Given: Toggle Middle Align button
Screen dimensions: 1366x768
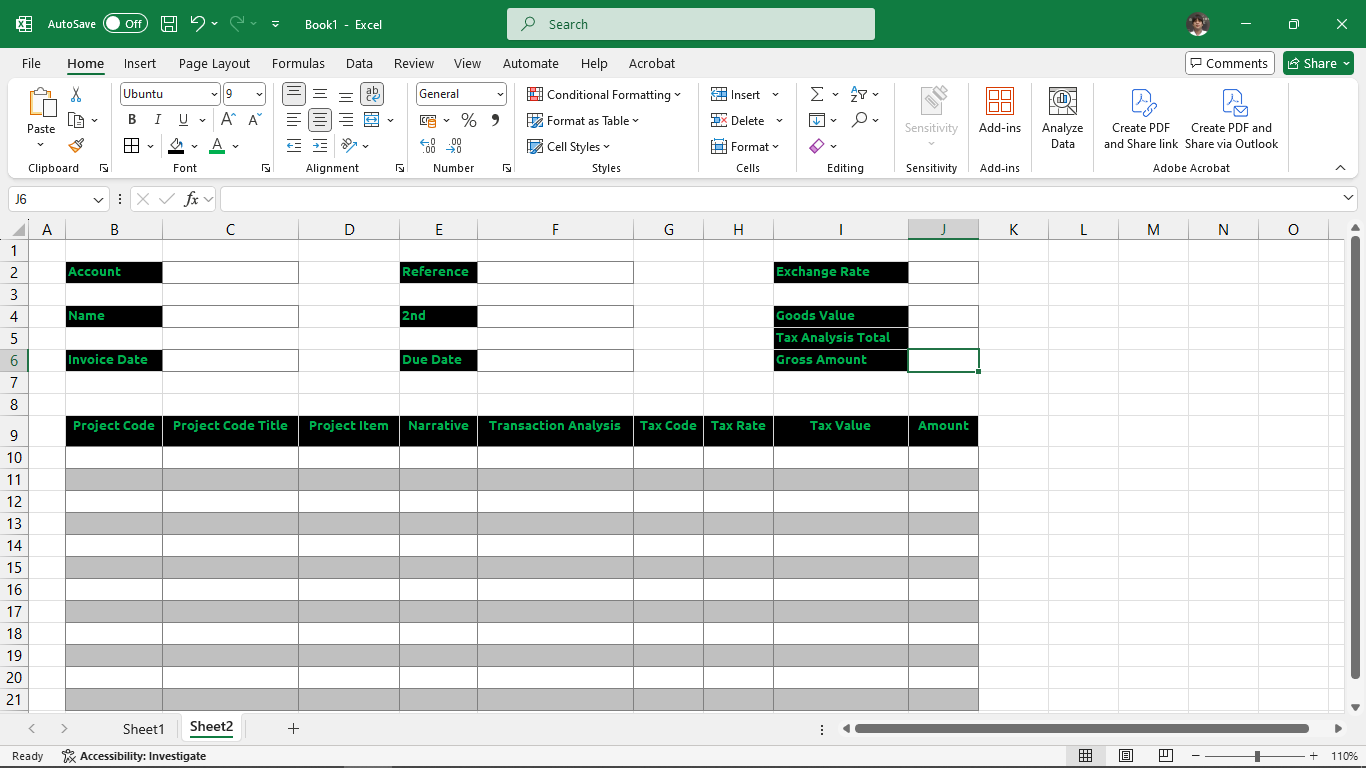Looking at the screenshot, I should [320, 94].
